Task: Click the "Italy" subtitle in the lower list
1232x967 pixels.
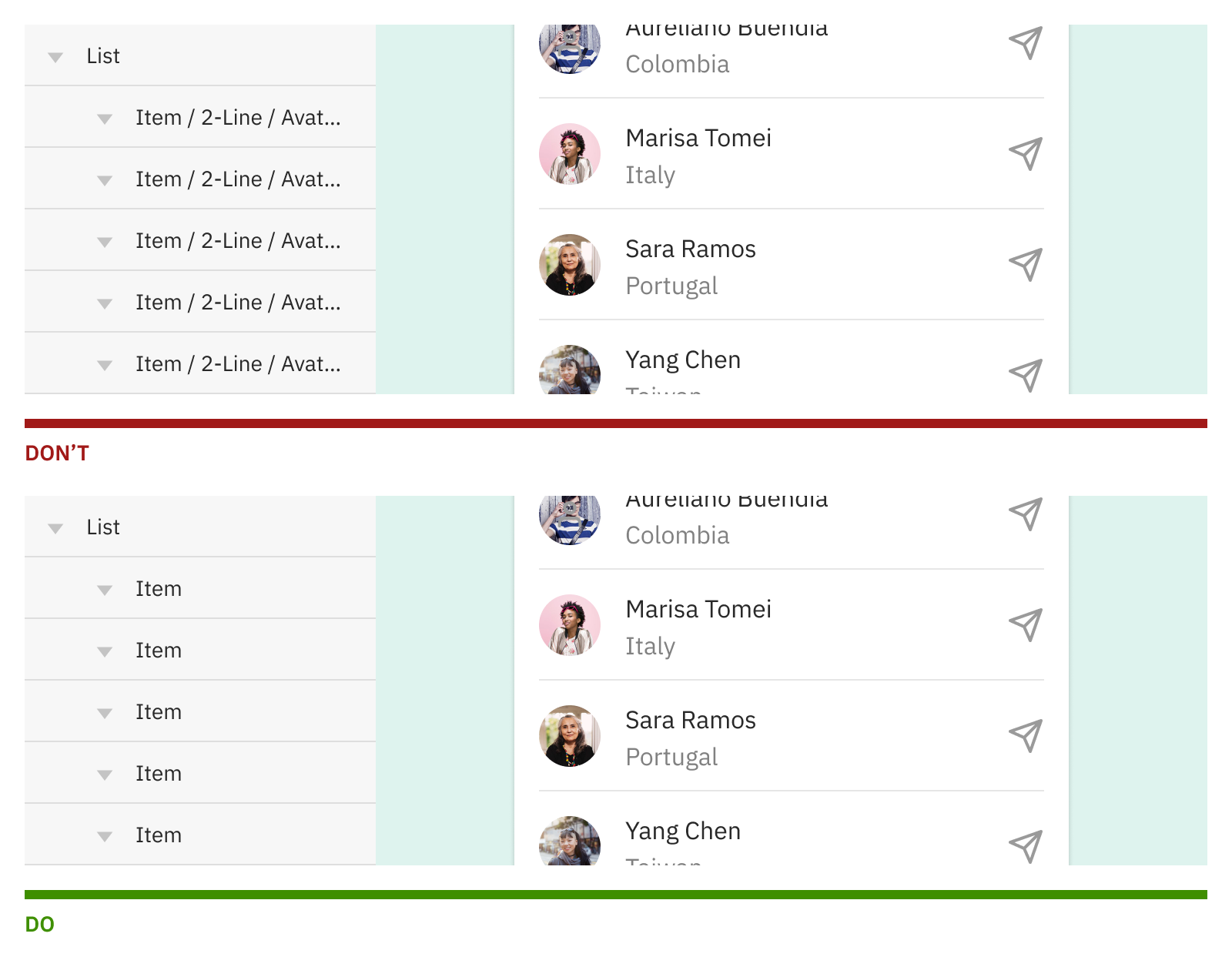Action: (x=651, y=646)
